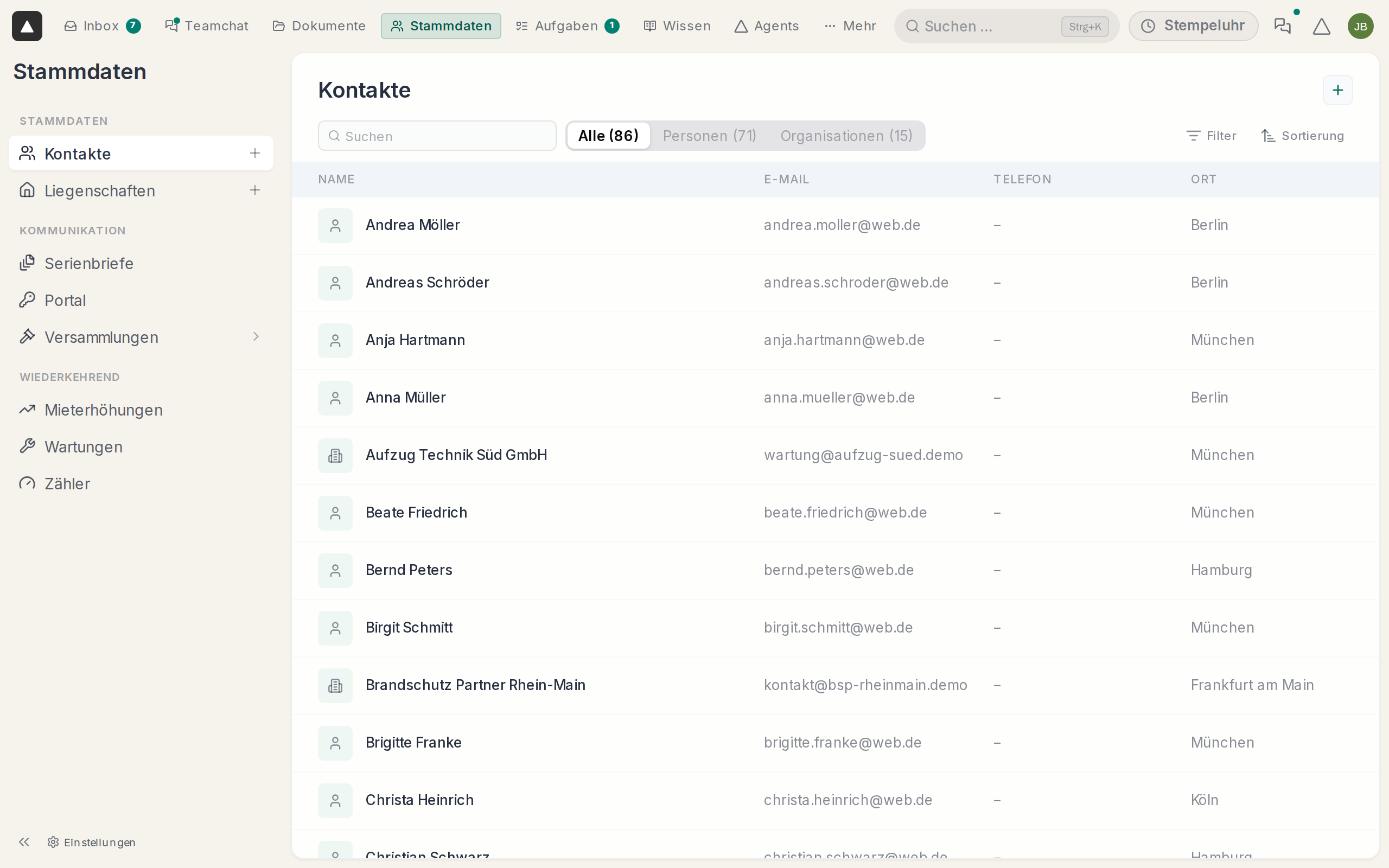Open the Sortierung options

coord(1302,136)
